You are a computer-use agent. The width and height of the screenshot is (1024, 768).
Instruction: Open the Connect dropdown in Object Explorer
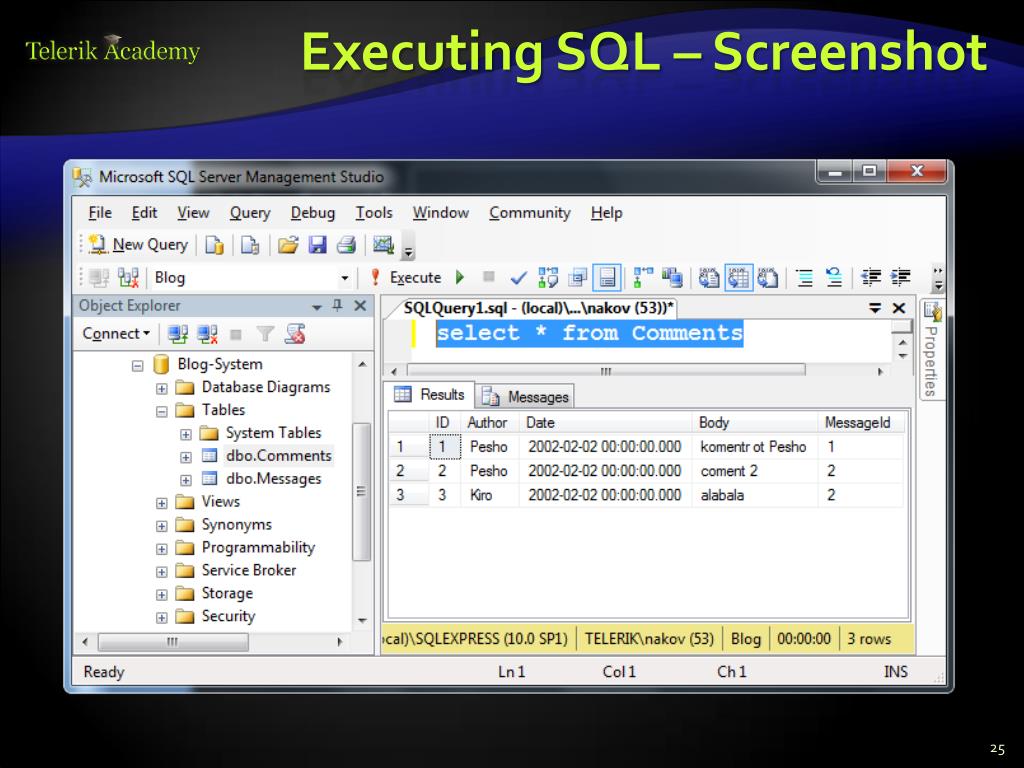116,334
